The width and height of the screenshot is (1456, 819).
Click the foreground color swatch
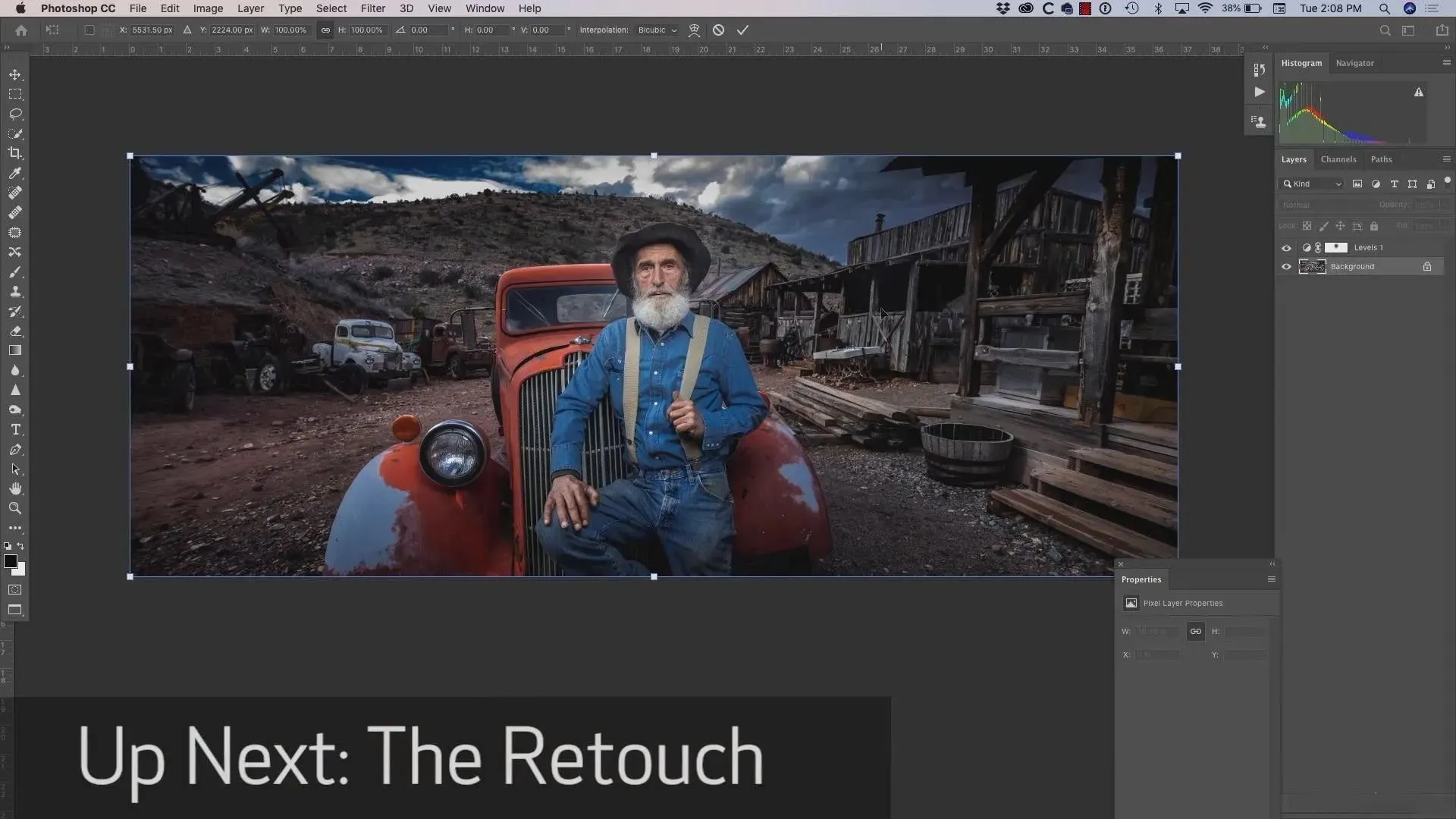pos(10,561)
